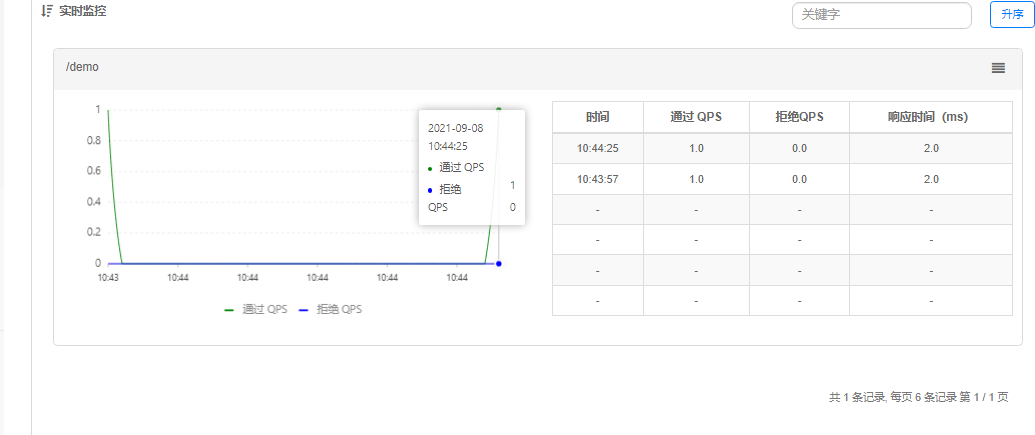Viewport: 1035px width, 435px height.
Task: Select the 响应时间 (ms) column header
Action: click(931, 117)
